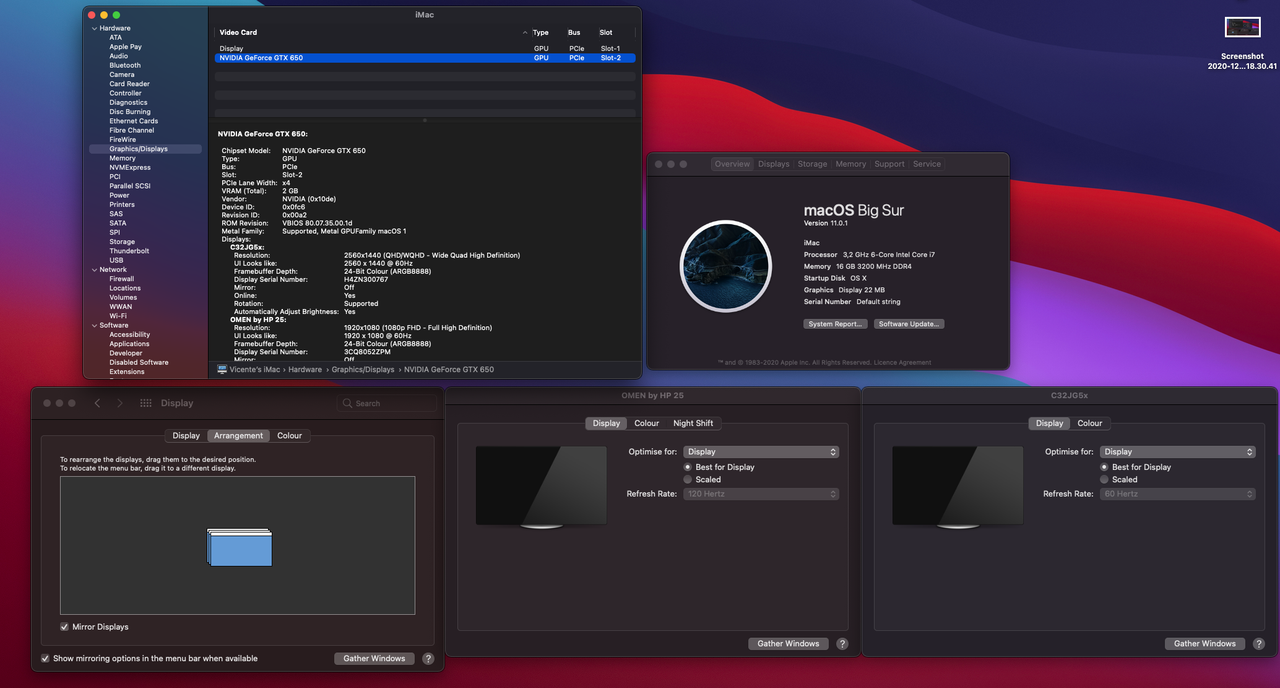
Task: Select Memory in the Hardware sidebar list
Action: [x=122, y=158]
